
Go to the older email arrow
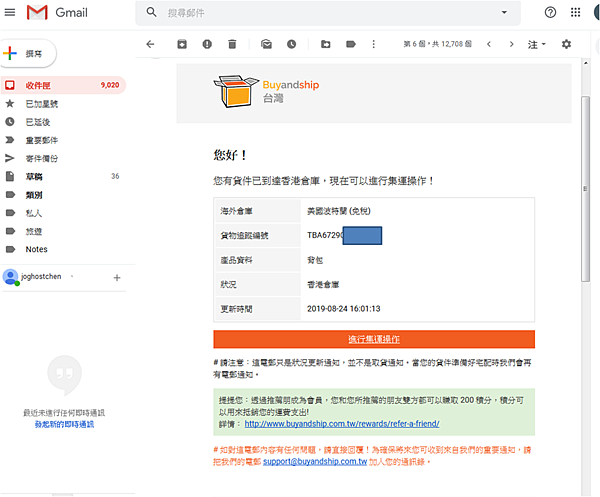(512, 44)
